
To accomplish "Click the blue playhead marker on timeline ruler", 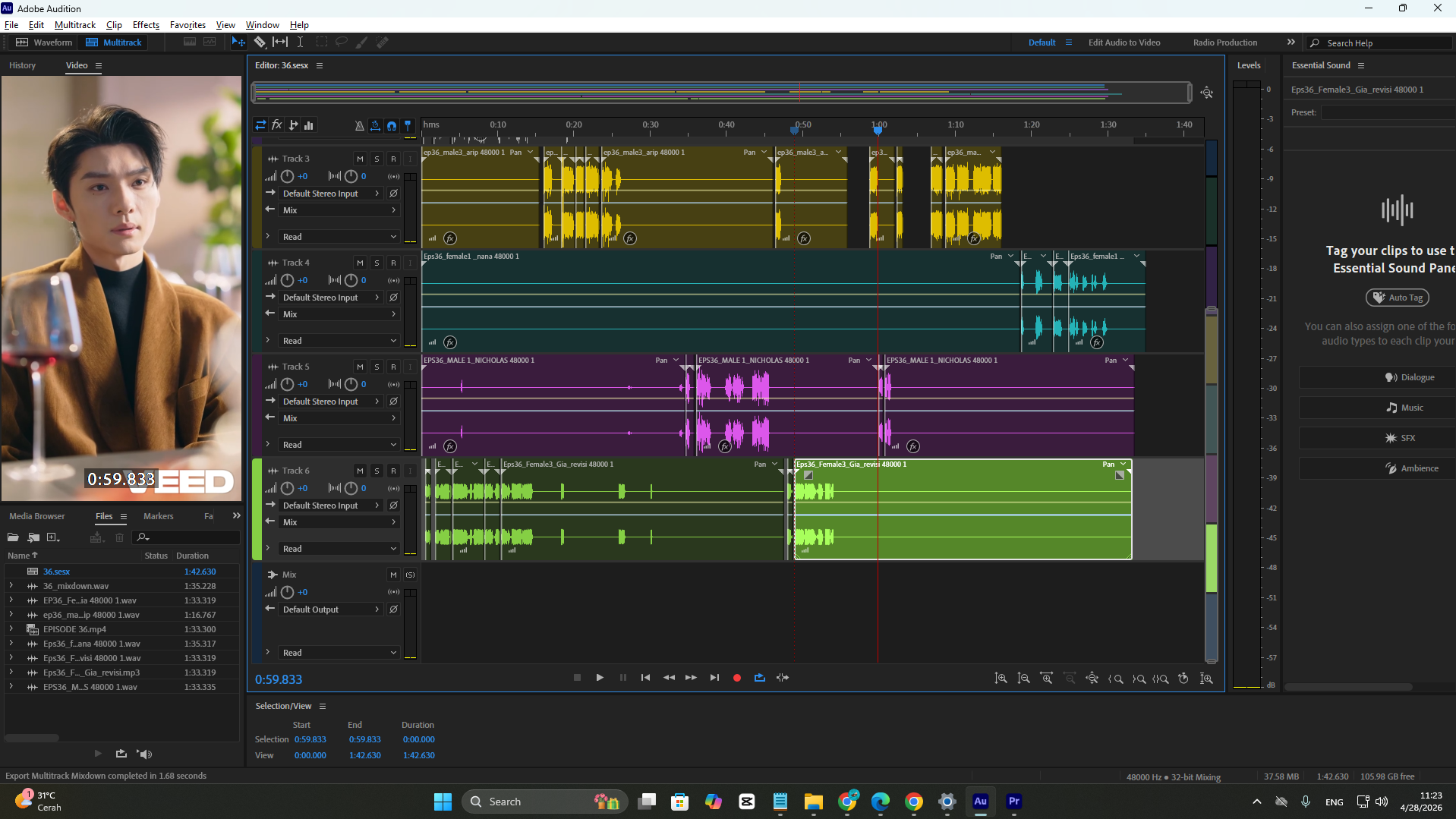I will coord(878,131).
